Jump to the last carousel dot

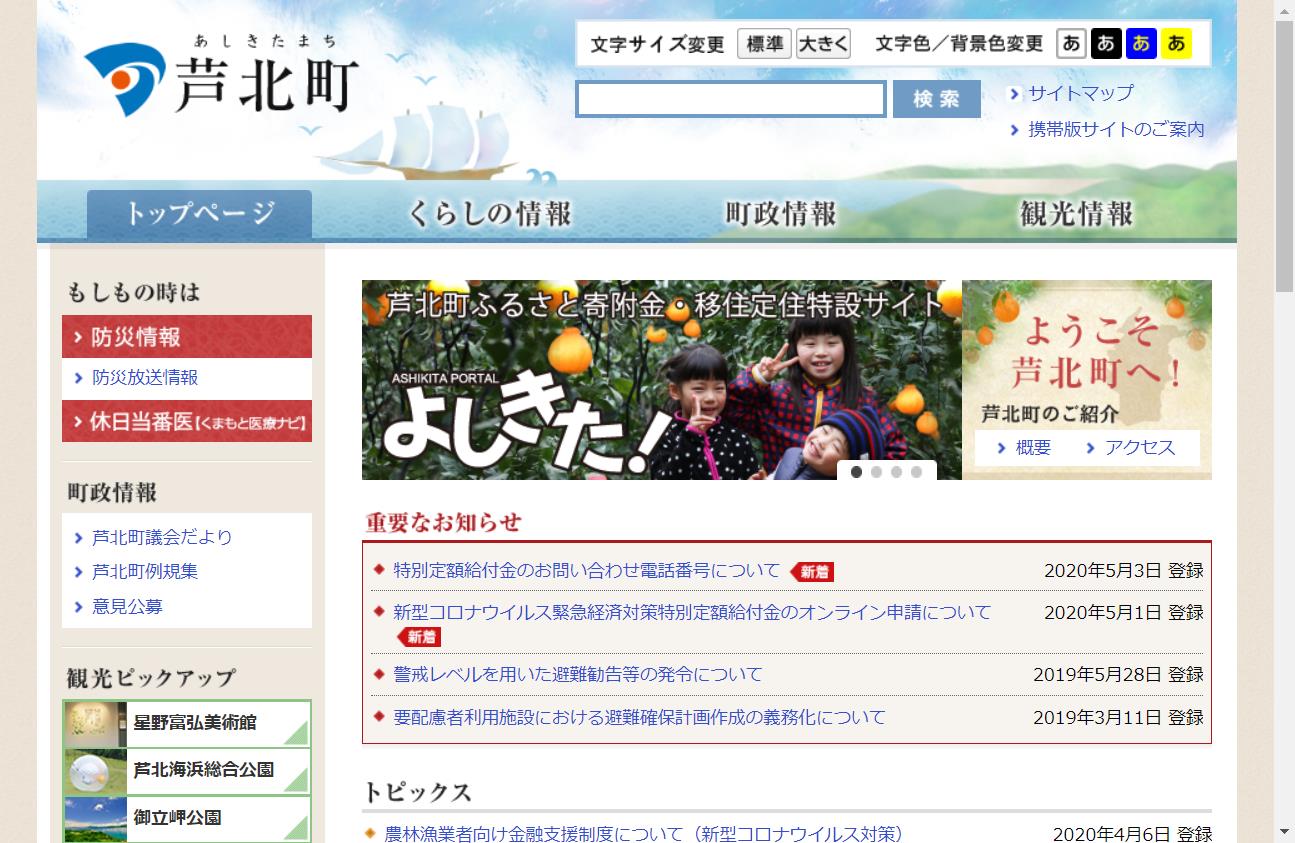click(x=916, y=472)
